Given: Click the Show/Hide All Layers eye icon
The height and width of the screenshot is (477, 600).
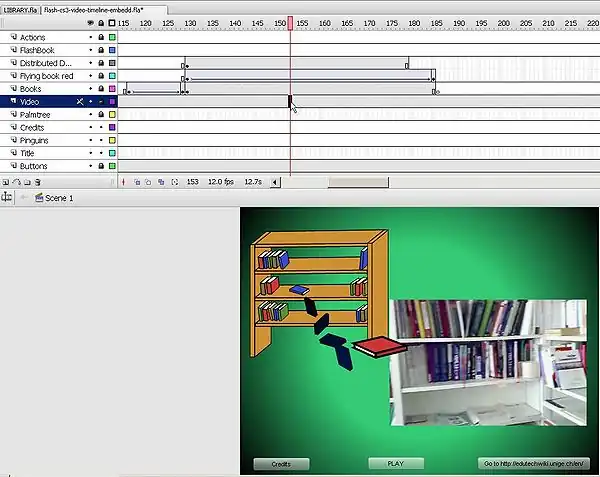Looking at the screenshot, I should (x=91, y=23).
